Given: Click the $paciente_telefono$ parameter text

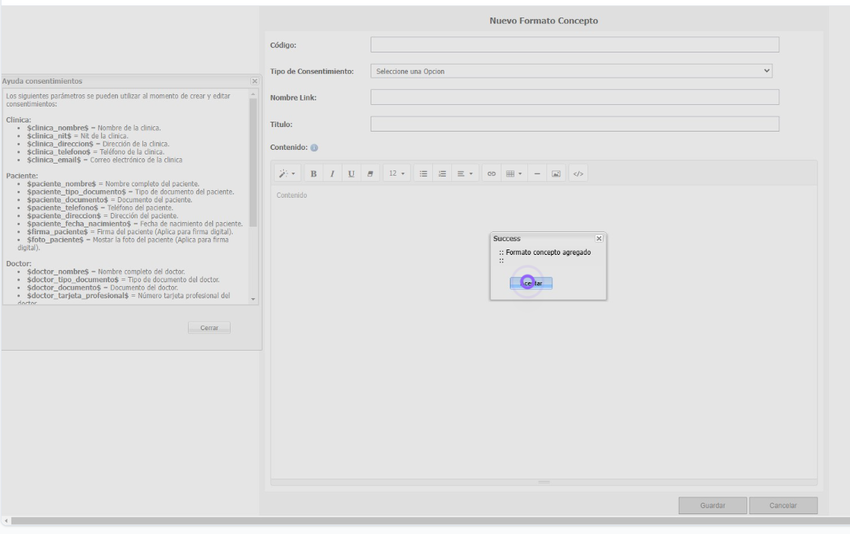Looking at the screenshot, I should [x=62, y=208].
